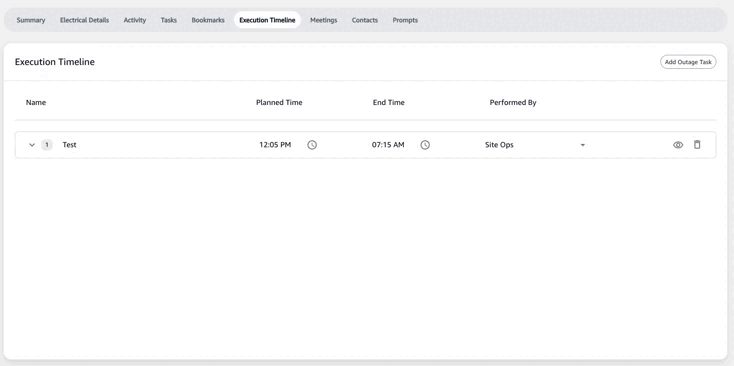734x366 pixels.
Task: Open the Bookmarks tab
Action: (x=208, y=20)
